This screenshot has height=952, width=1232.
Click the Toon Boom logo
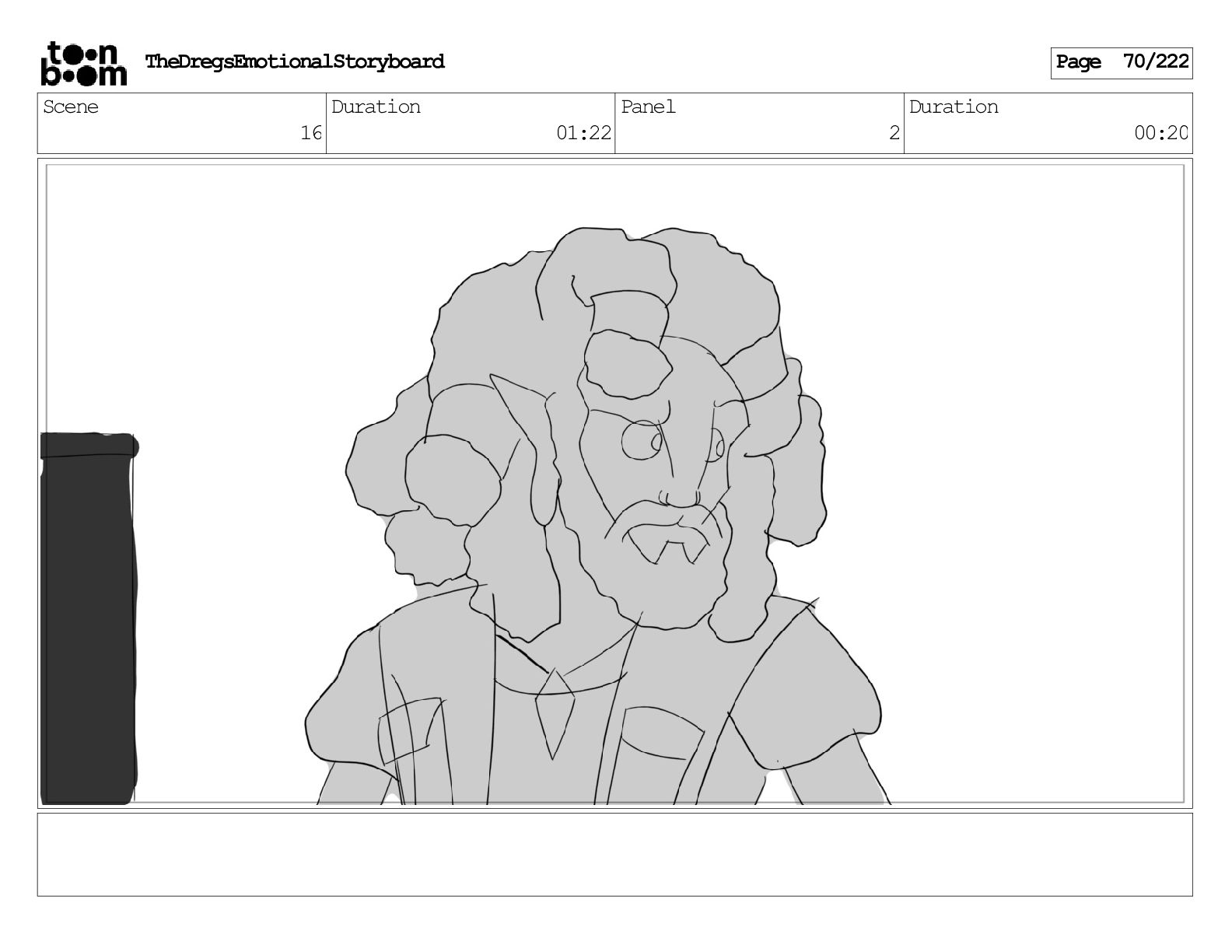[x=83, y=62]
